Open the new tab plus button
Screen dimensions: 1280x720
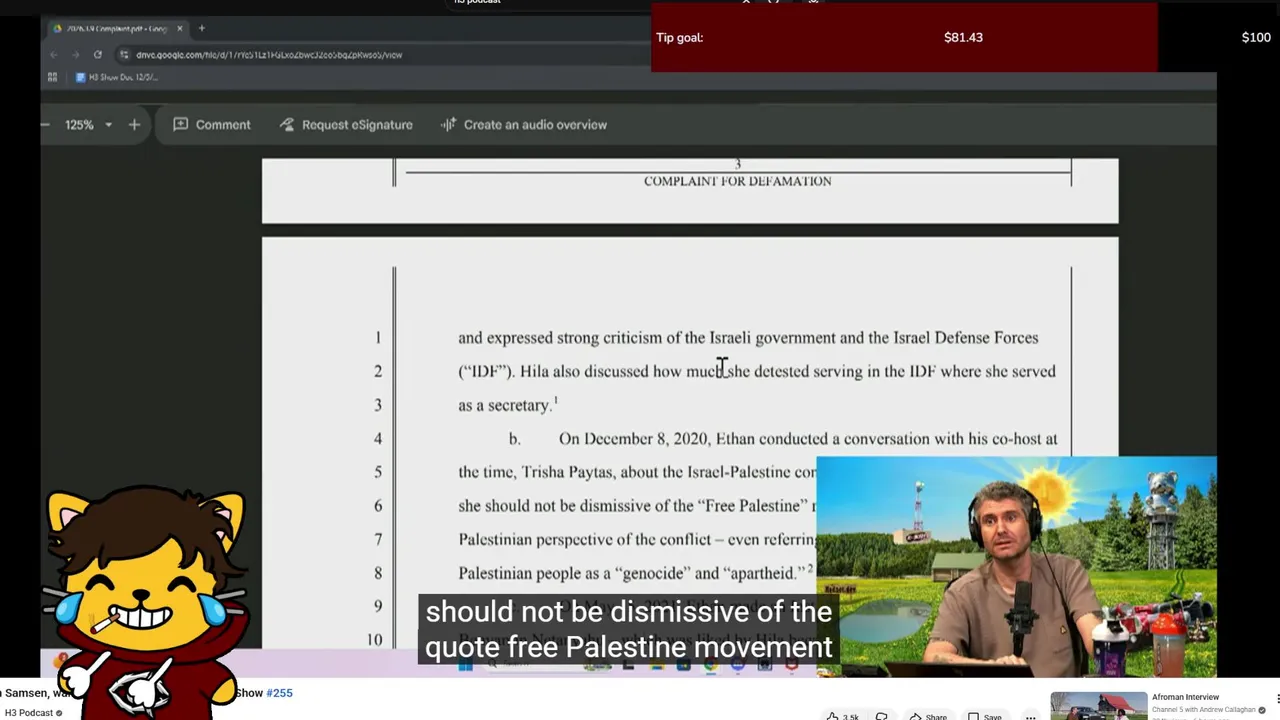coord(201,28)
